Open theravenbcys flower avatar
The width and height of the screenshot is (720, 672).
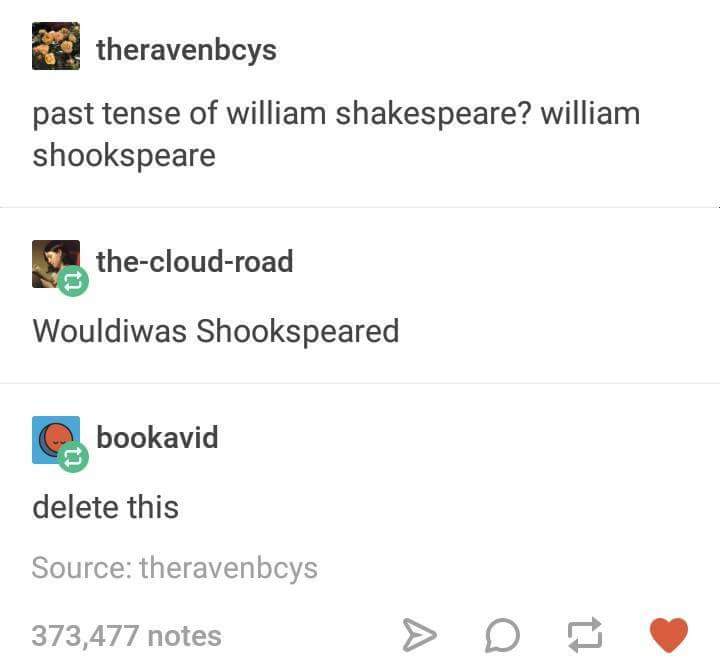tap(56, 46)
